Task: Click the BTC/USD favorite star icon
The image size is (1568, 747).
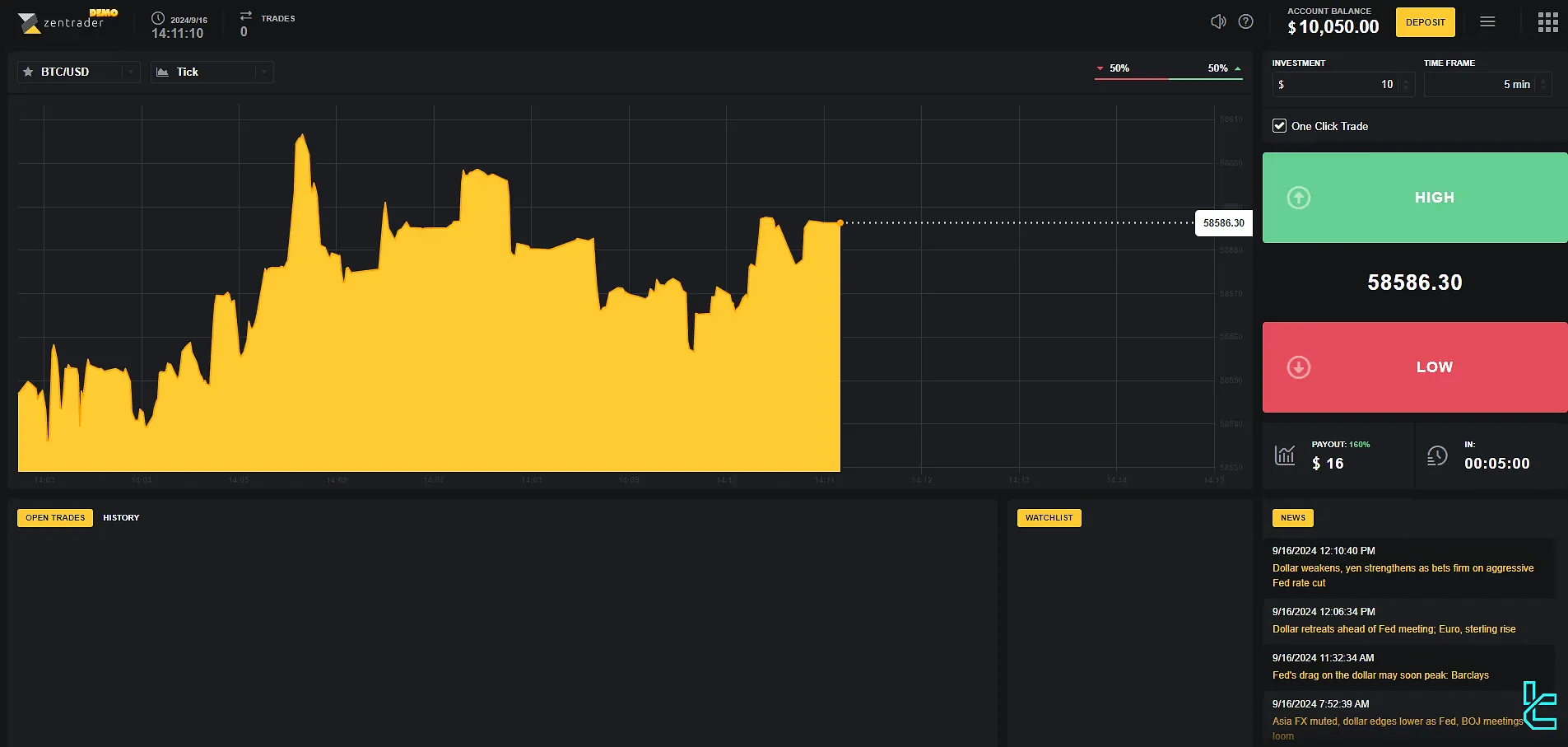Action: 28,72
